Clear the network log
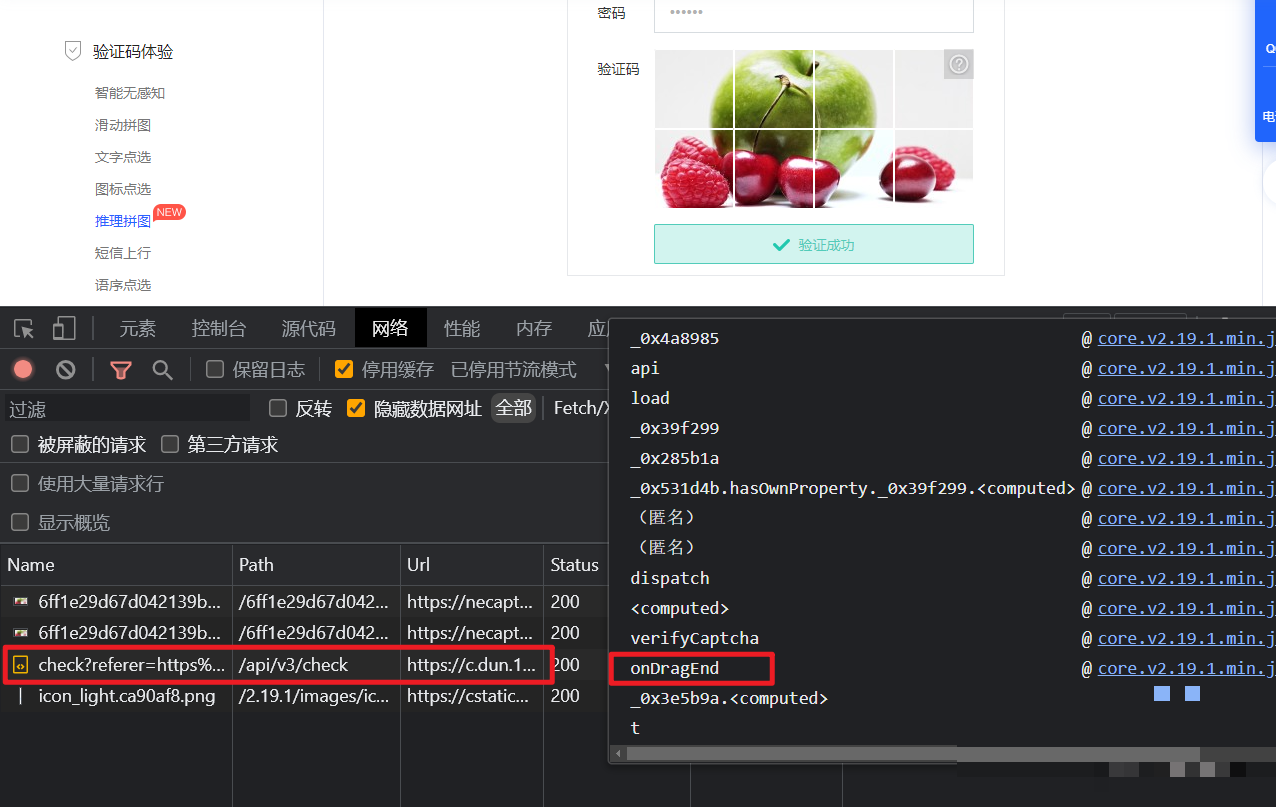 tap(66, 370)
